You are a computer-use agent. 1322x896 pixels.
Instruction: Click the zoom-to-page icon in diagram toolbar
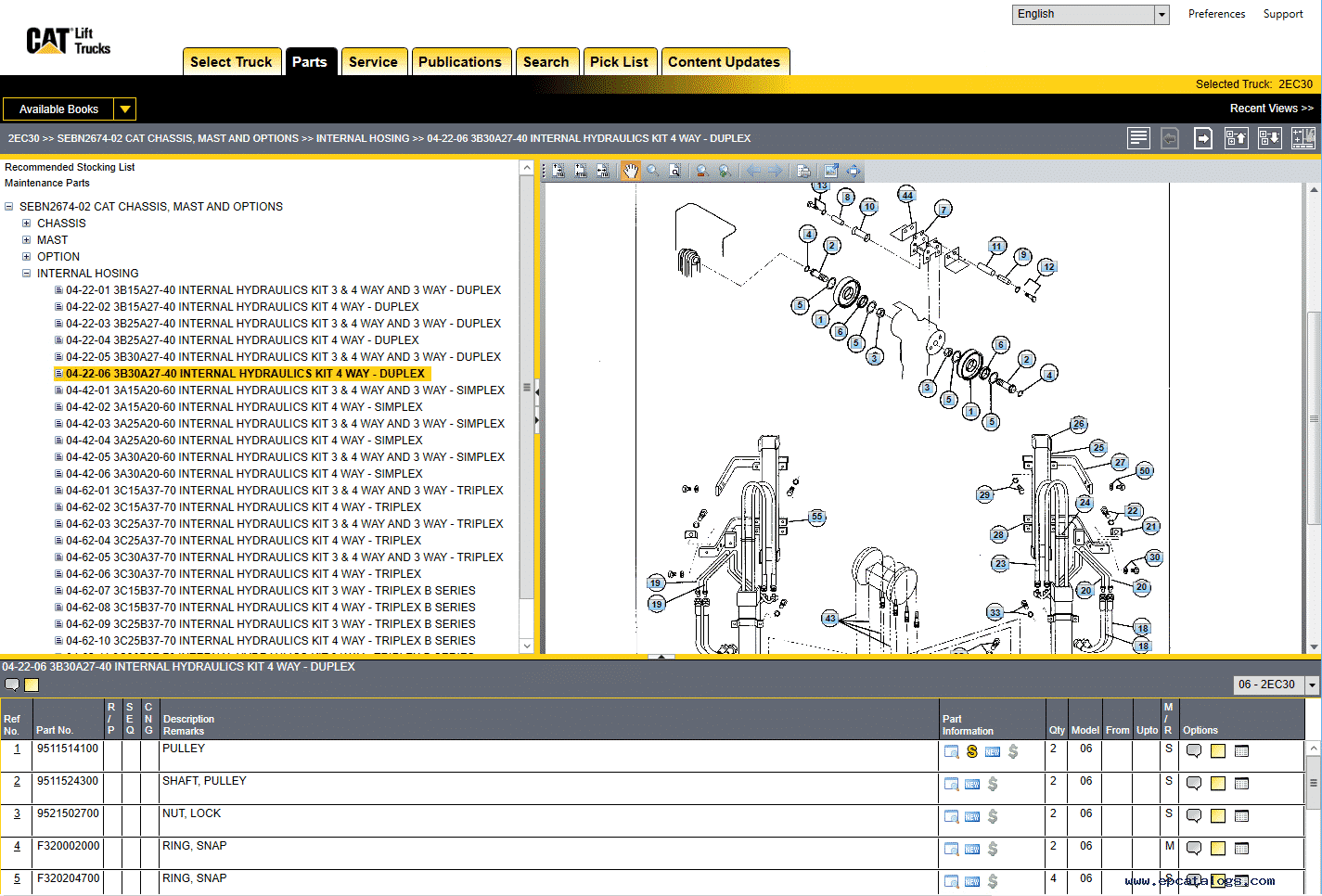pos(675,171)
